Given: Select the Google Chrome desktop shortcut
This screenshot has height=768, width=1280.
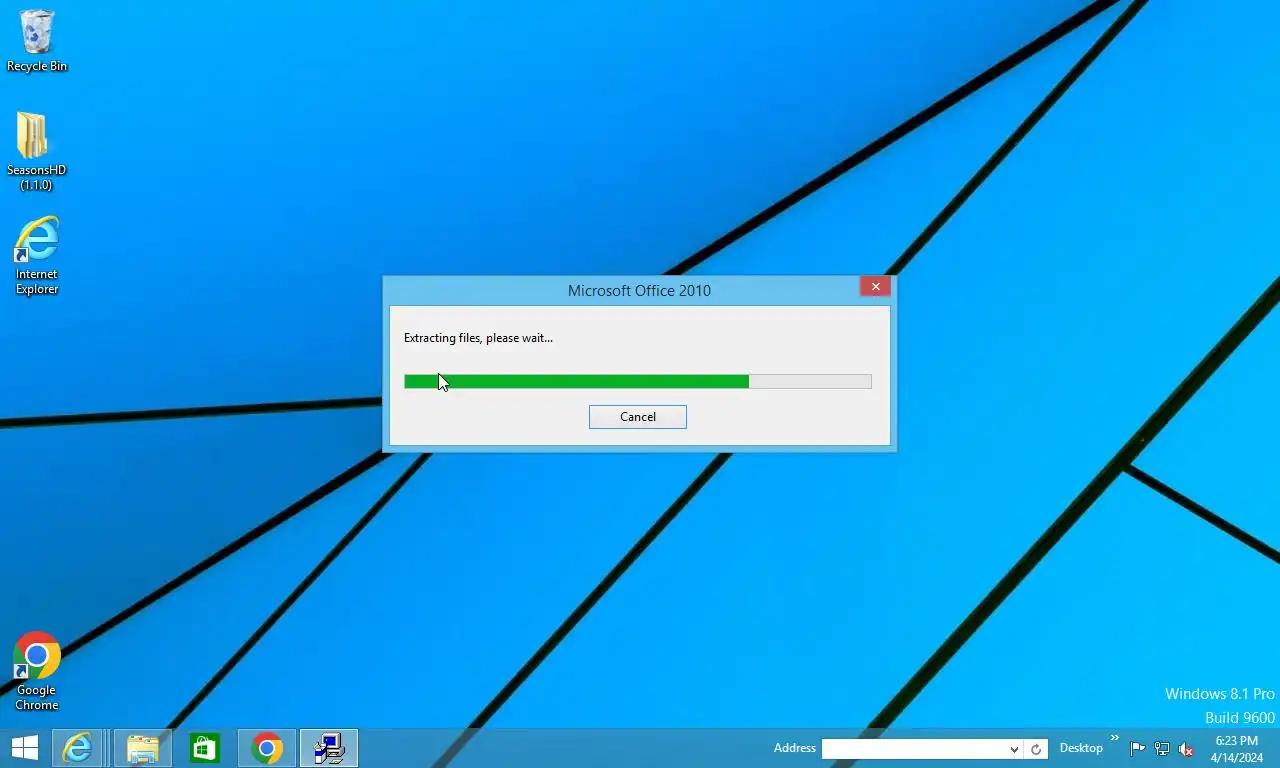Looking at the screenshot, I should (37, 671).
